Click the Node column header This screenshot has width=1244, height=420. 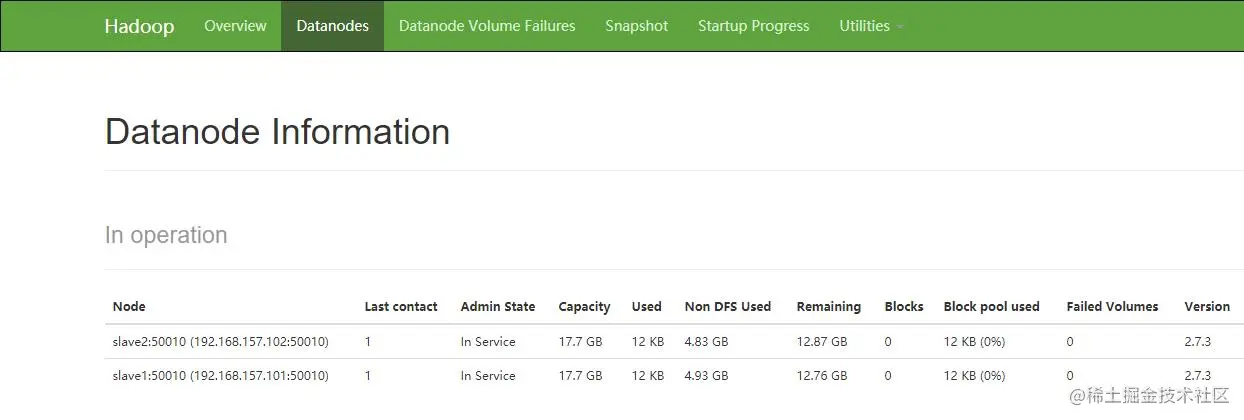(129, 307)
